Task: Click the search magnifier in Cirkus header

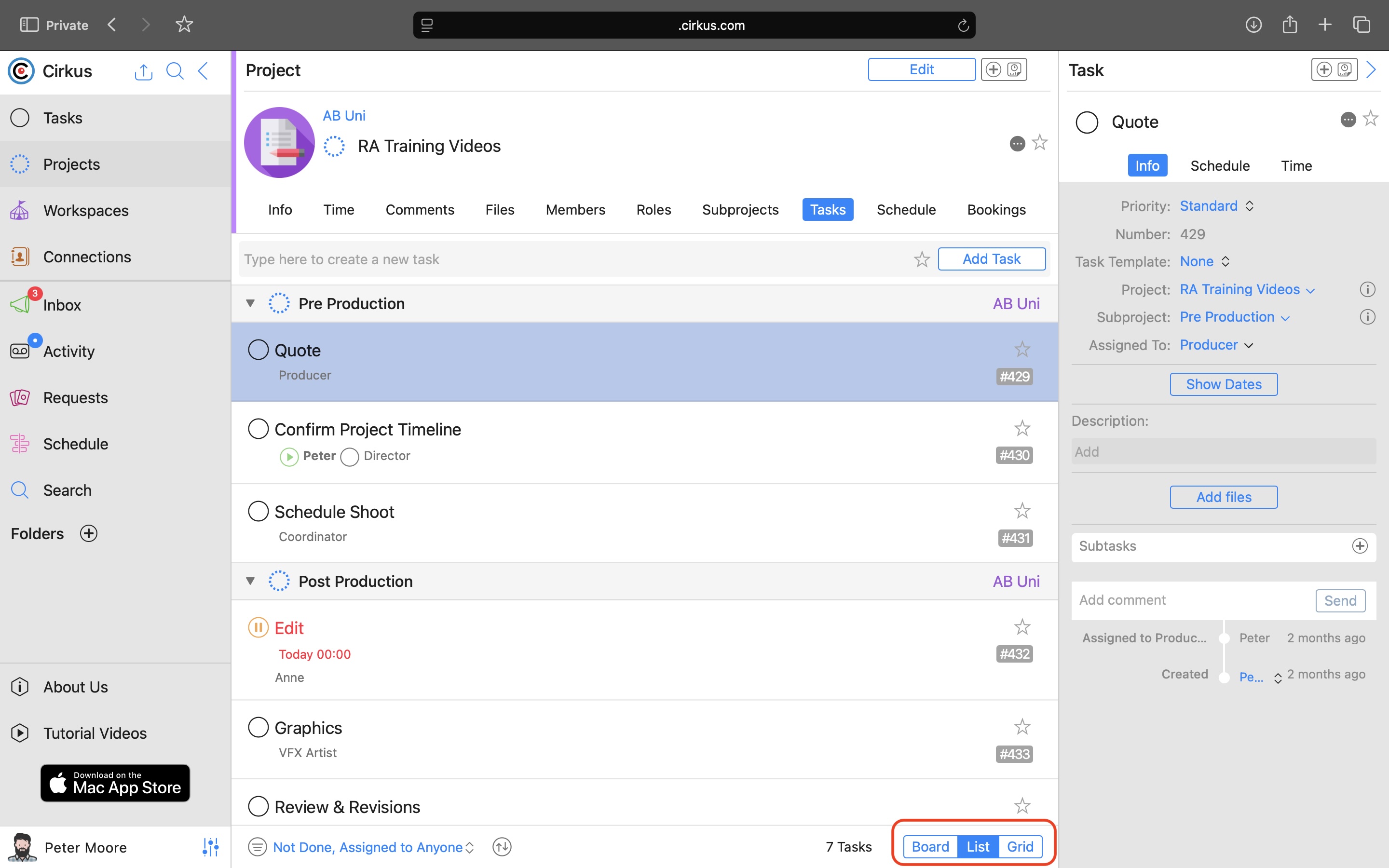Action: [175, 71]
